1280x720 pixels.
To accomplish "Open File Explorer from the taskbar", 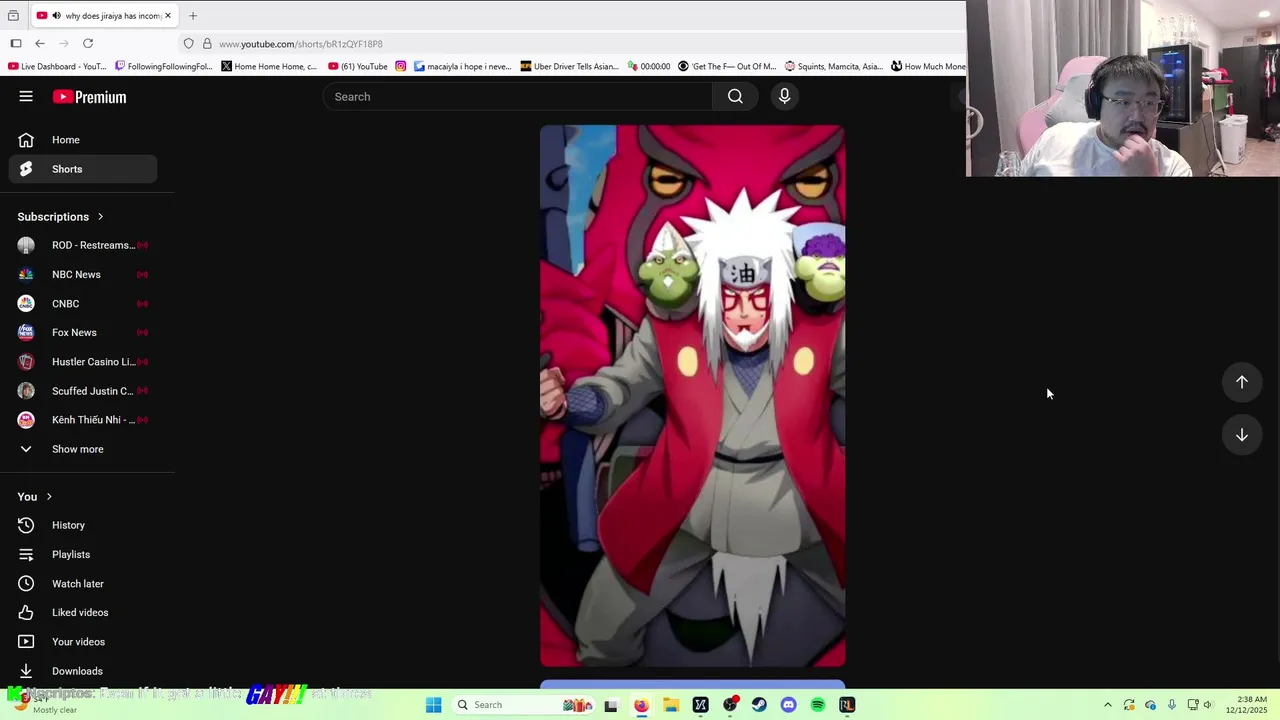I will pyautogui.click(x=671, y=705).
